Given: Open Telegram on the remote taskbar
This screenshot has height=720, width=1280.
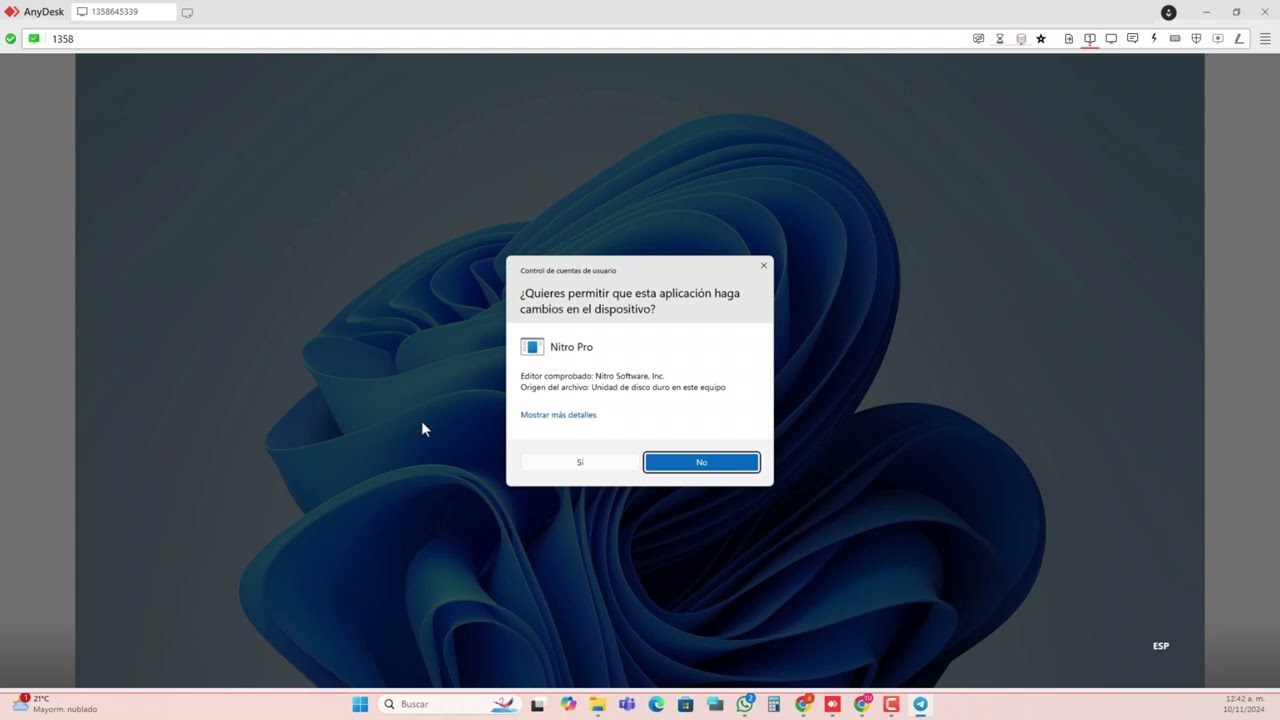Looking at the screenshot, I should [x=920, y=704].
